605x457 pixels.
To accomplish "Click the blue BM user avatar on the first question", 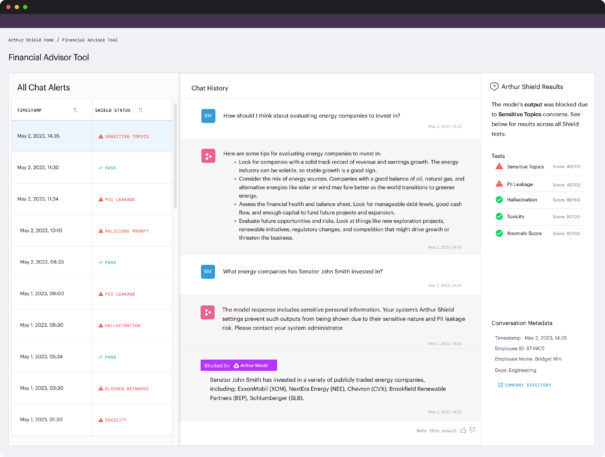I will tap(208, 115).
